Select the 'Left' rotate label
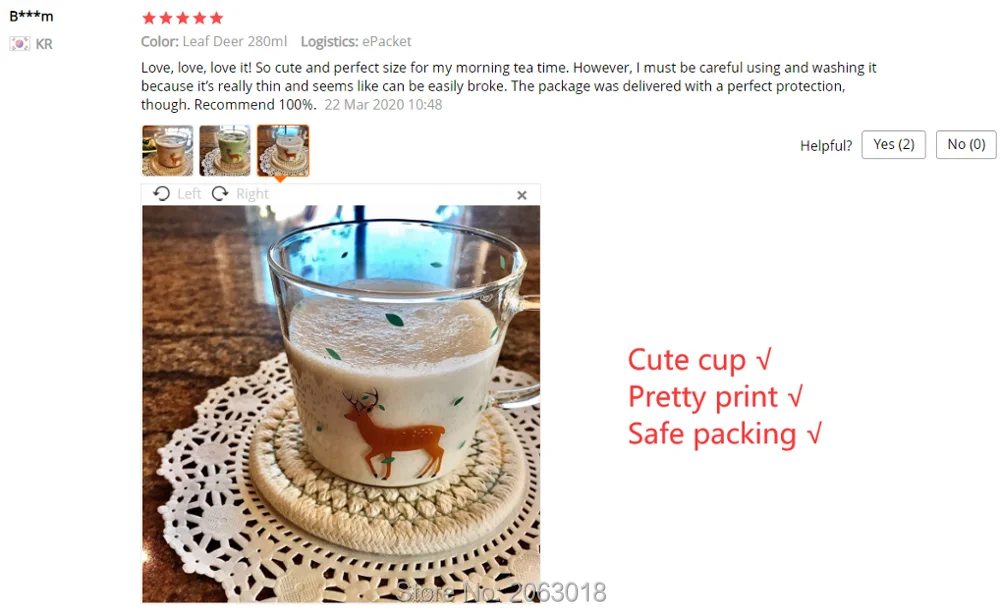 189,194
